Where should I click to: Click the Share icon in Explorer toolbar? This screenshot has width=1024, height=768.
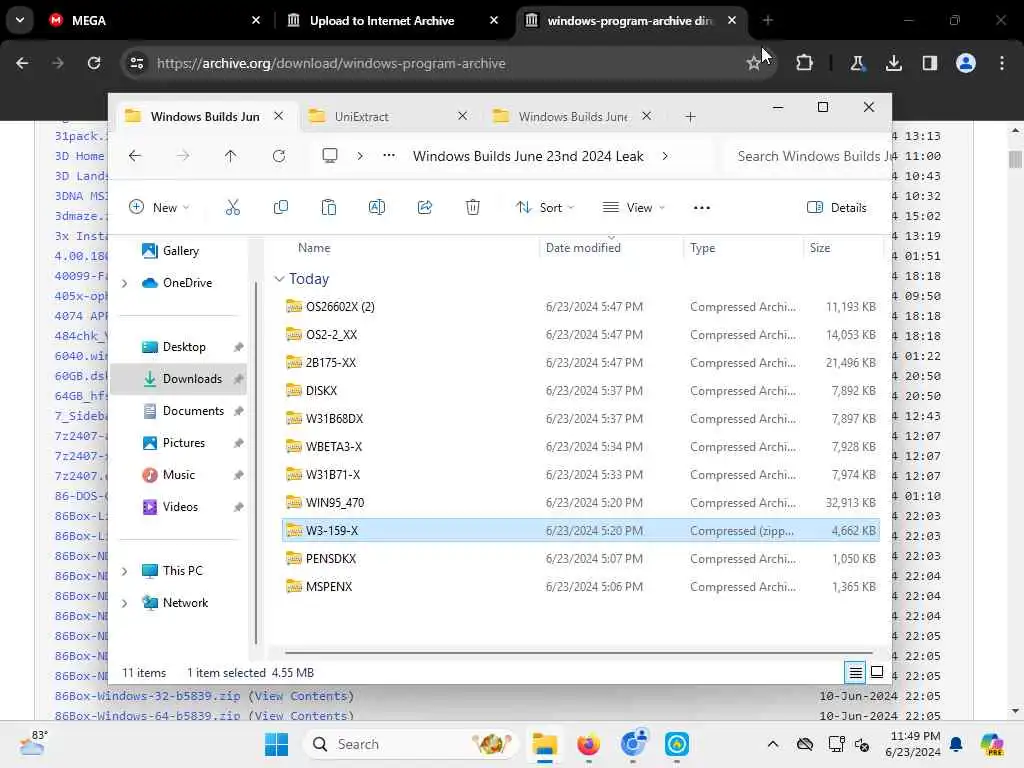click(x=424, y=208)
